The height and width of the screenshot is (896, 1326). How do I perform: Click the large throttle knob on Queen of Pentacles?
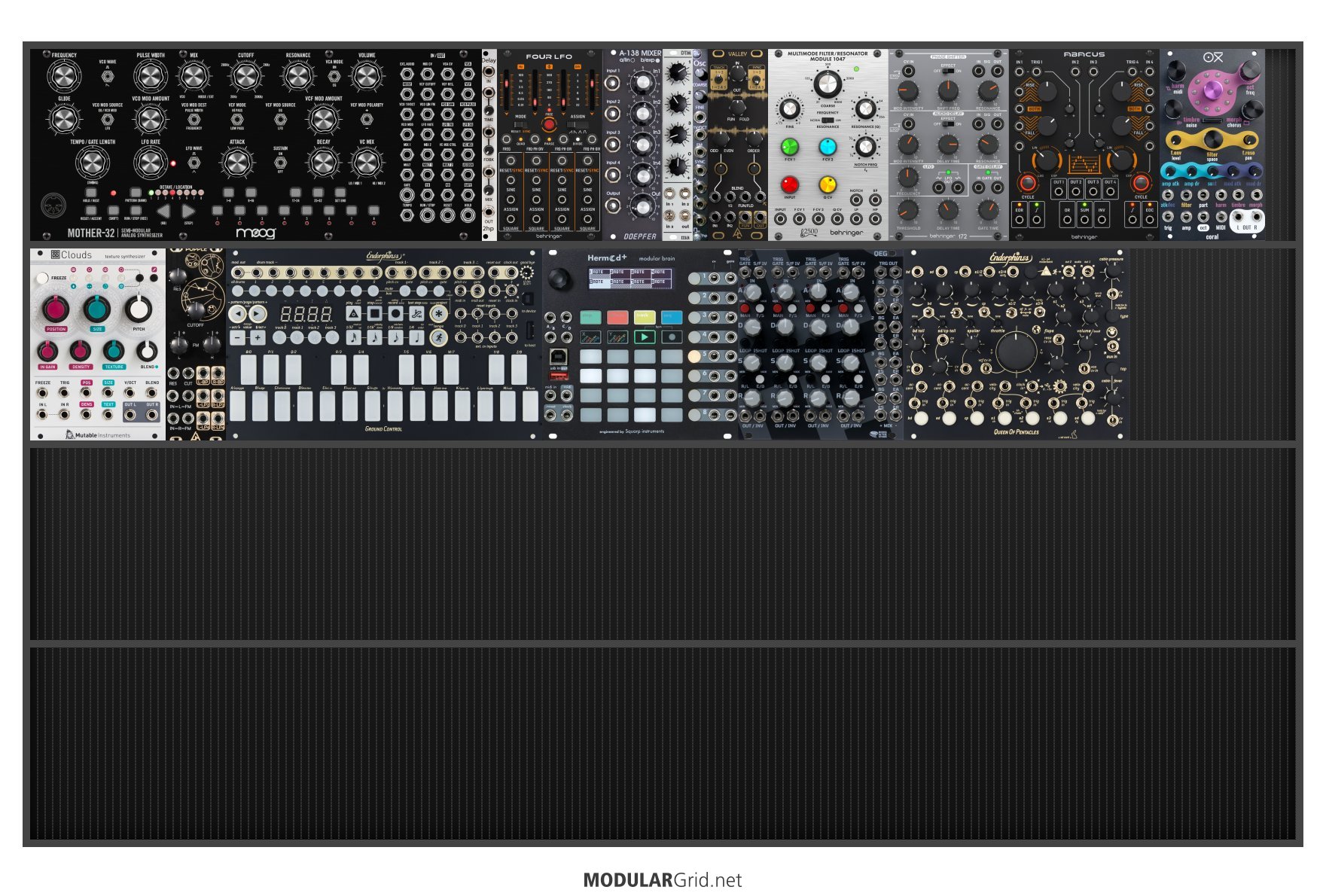1017,352
